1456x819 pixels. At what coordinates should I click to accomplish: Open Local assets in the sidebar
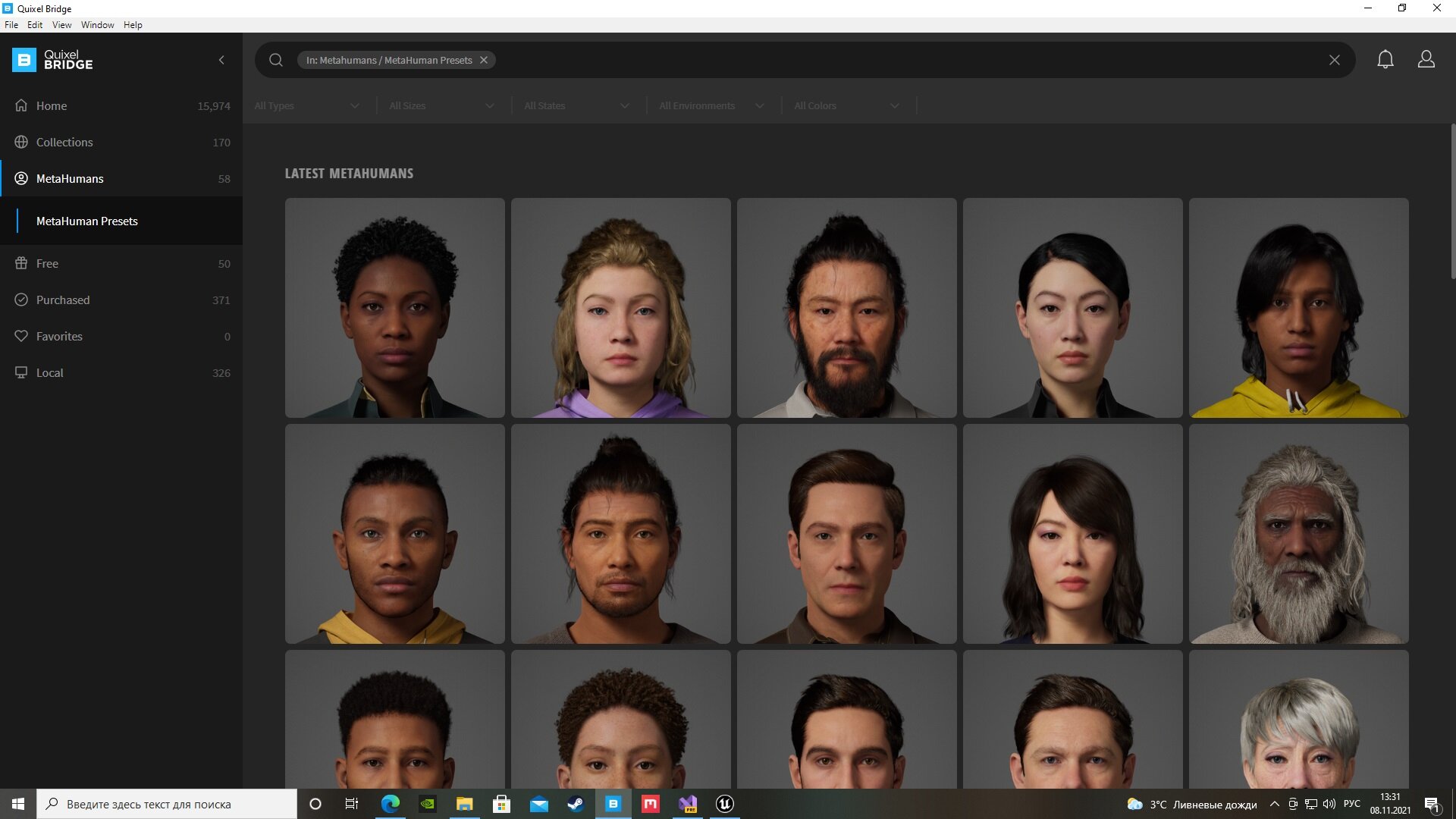pyautogui.click(x=121, y=372)
